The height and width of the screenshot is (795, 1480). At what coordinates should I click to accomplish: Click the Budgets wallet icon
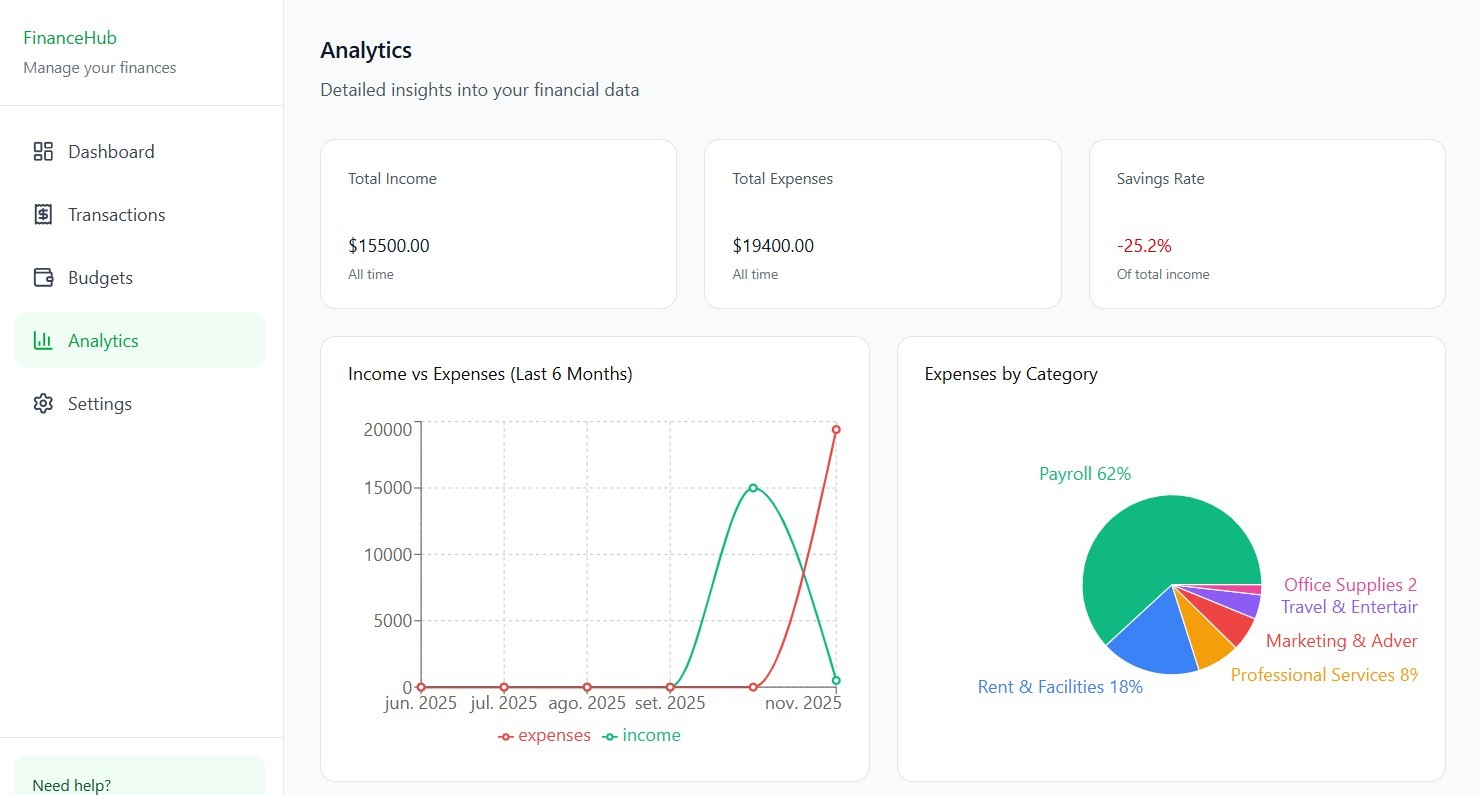coord(43,278)
